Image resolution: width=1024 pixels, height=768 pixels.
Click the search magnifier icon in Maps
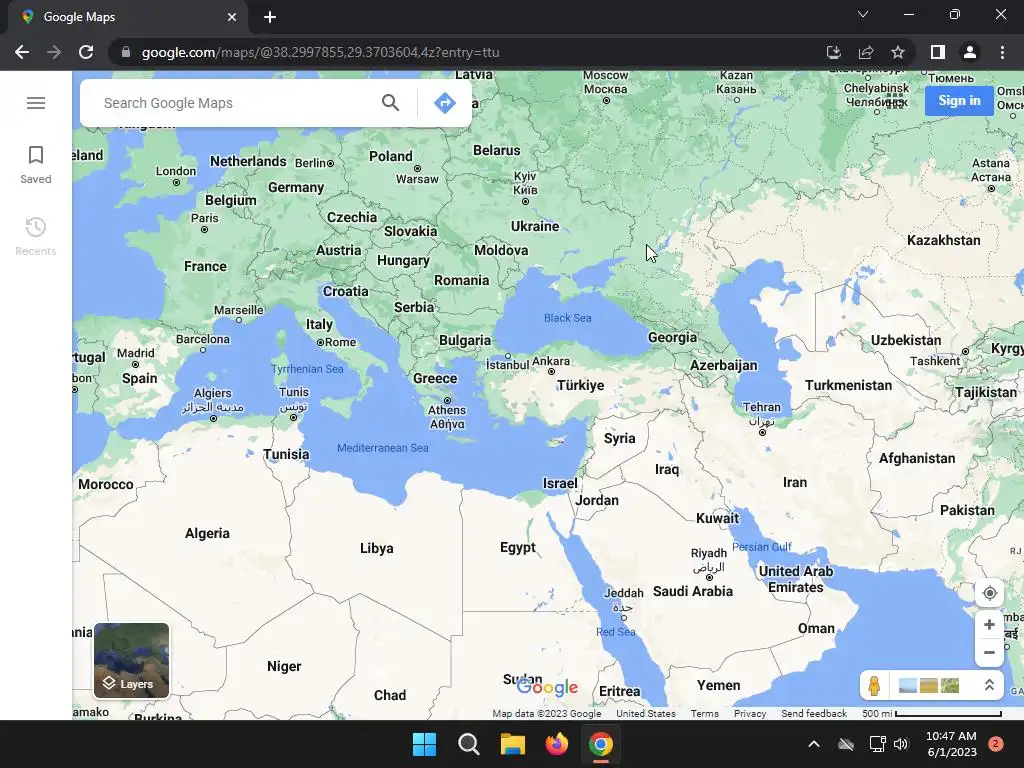click(391, 103)
